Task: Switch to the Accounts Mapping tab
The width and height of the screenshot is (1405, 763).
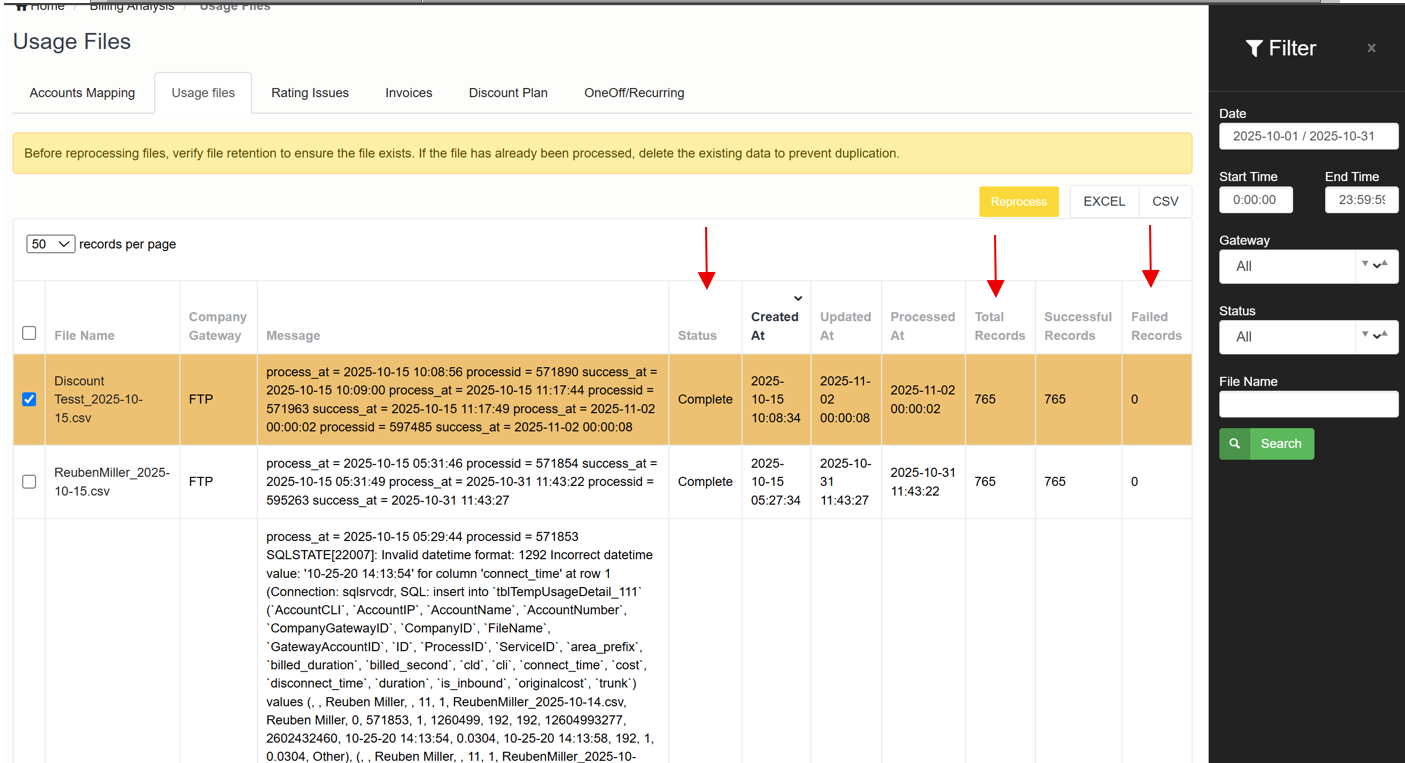Action: pos(82,93)
